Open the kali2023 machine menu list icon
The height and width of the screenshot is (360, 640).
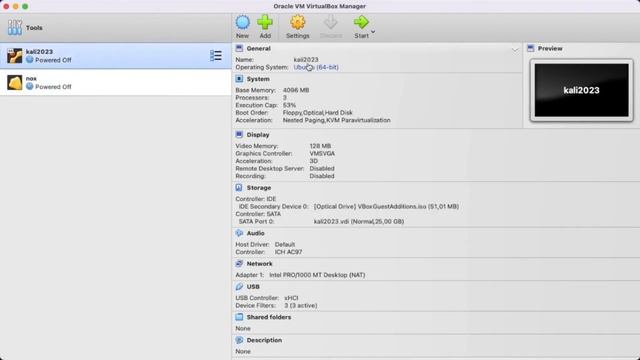(x=216, y=56)
